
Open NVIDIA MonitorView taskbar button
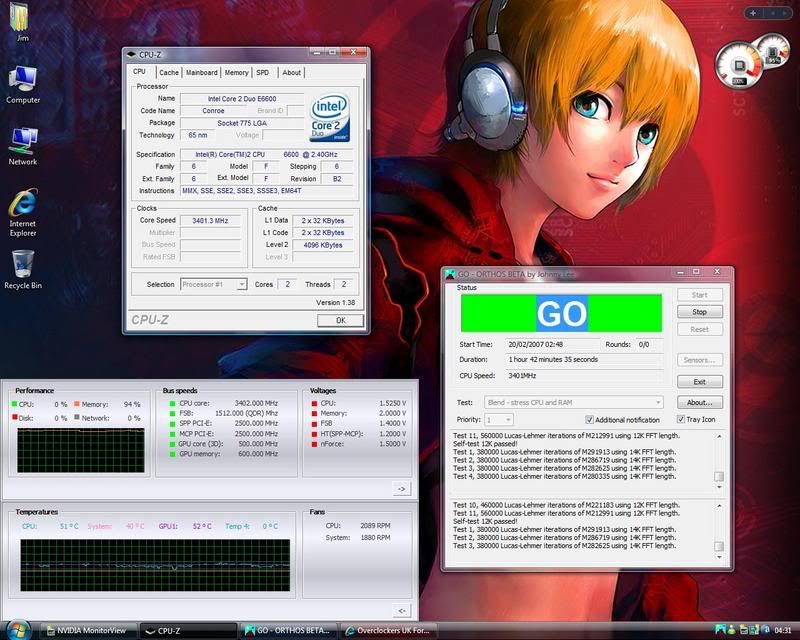(x=87, y=631)
